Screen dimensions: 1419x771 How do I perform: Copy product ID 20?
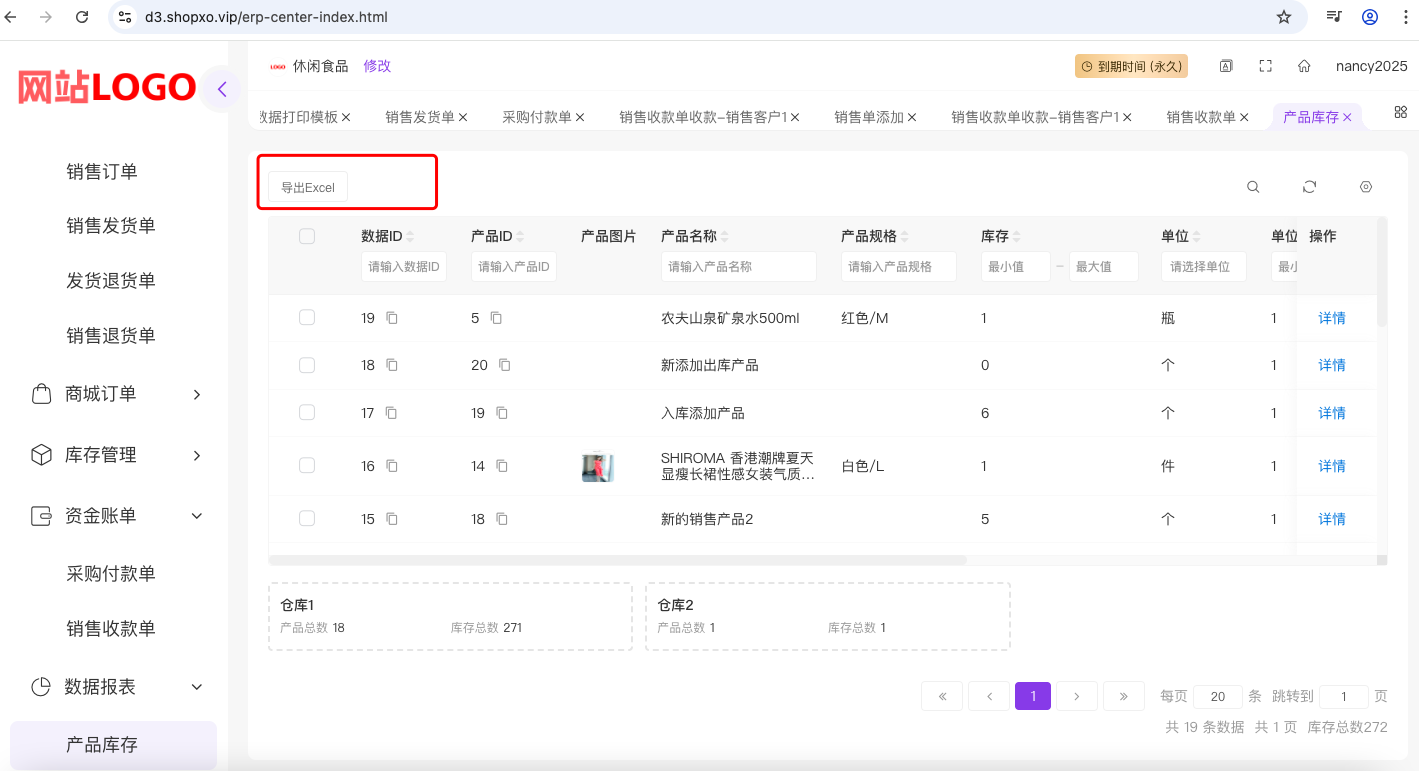pyautogui.click(x=505, y=365)
